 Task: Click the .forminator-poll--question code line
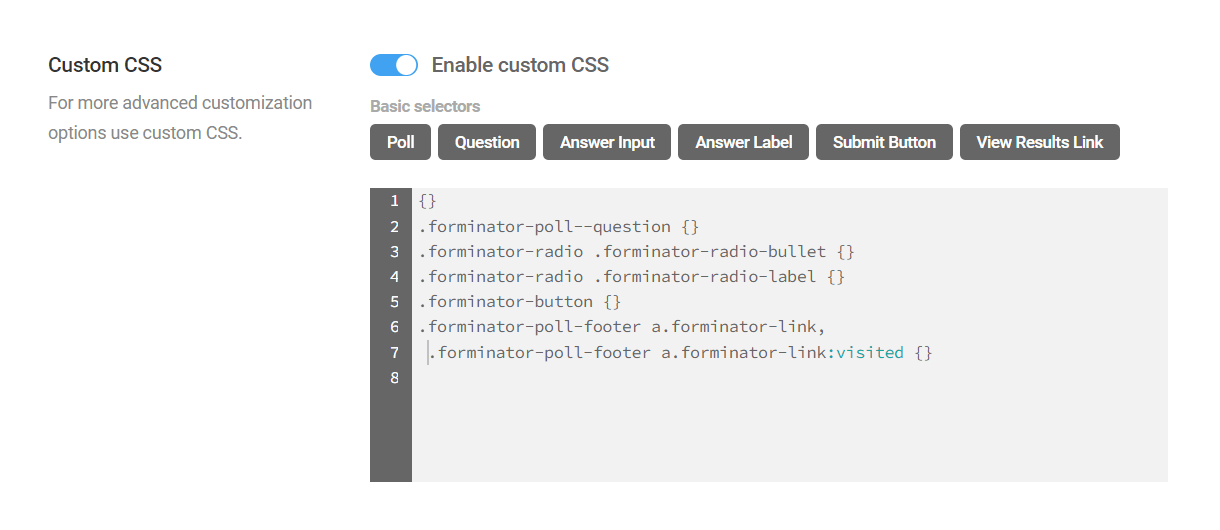(x=559, y=226)
